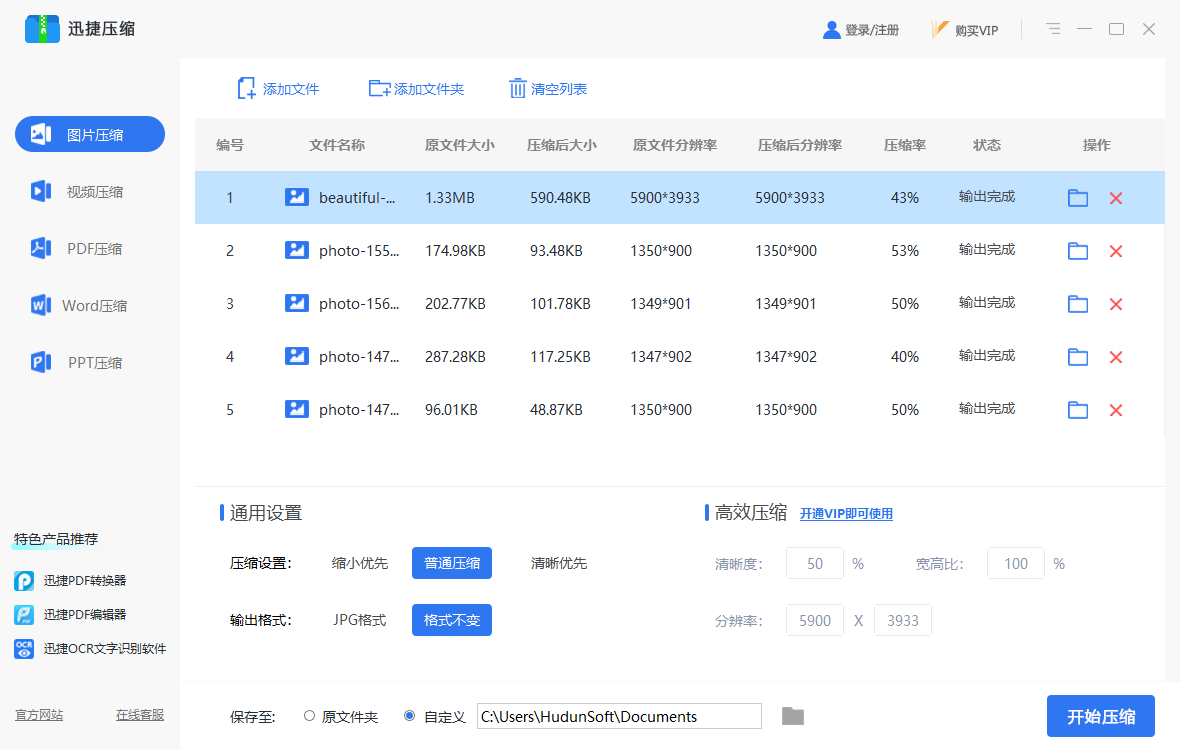Image resolution: width=1180 pixels, height=750 pixels.
Task: Click 清空列表 to clear the list
Action: [548, 89]
